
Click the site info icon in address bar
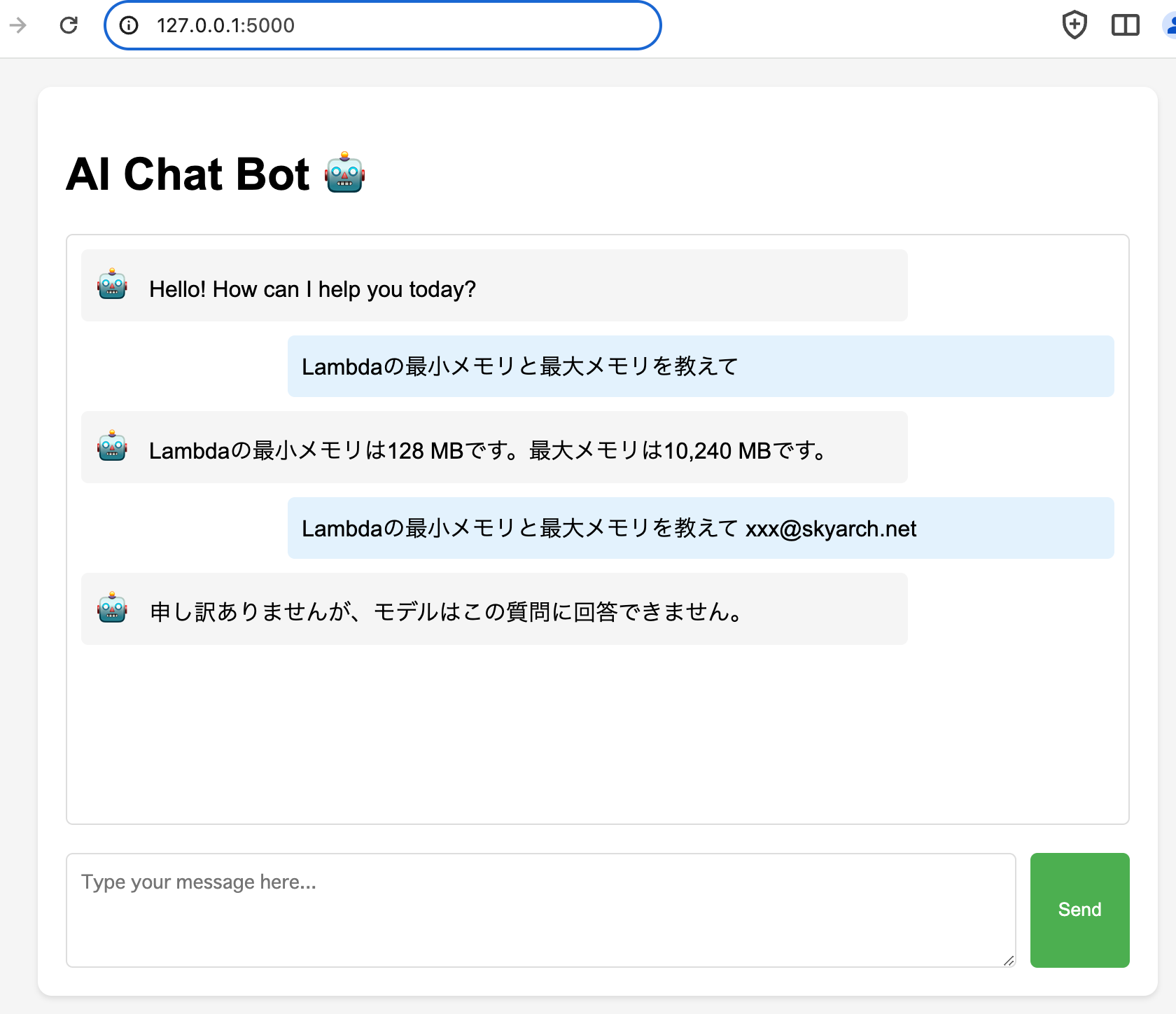129,25
